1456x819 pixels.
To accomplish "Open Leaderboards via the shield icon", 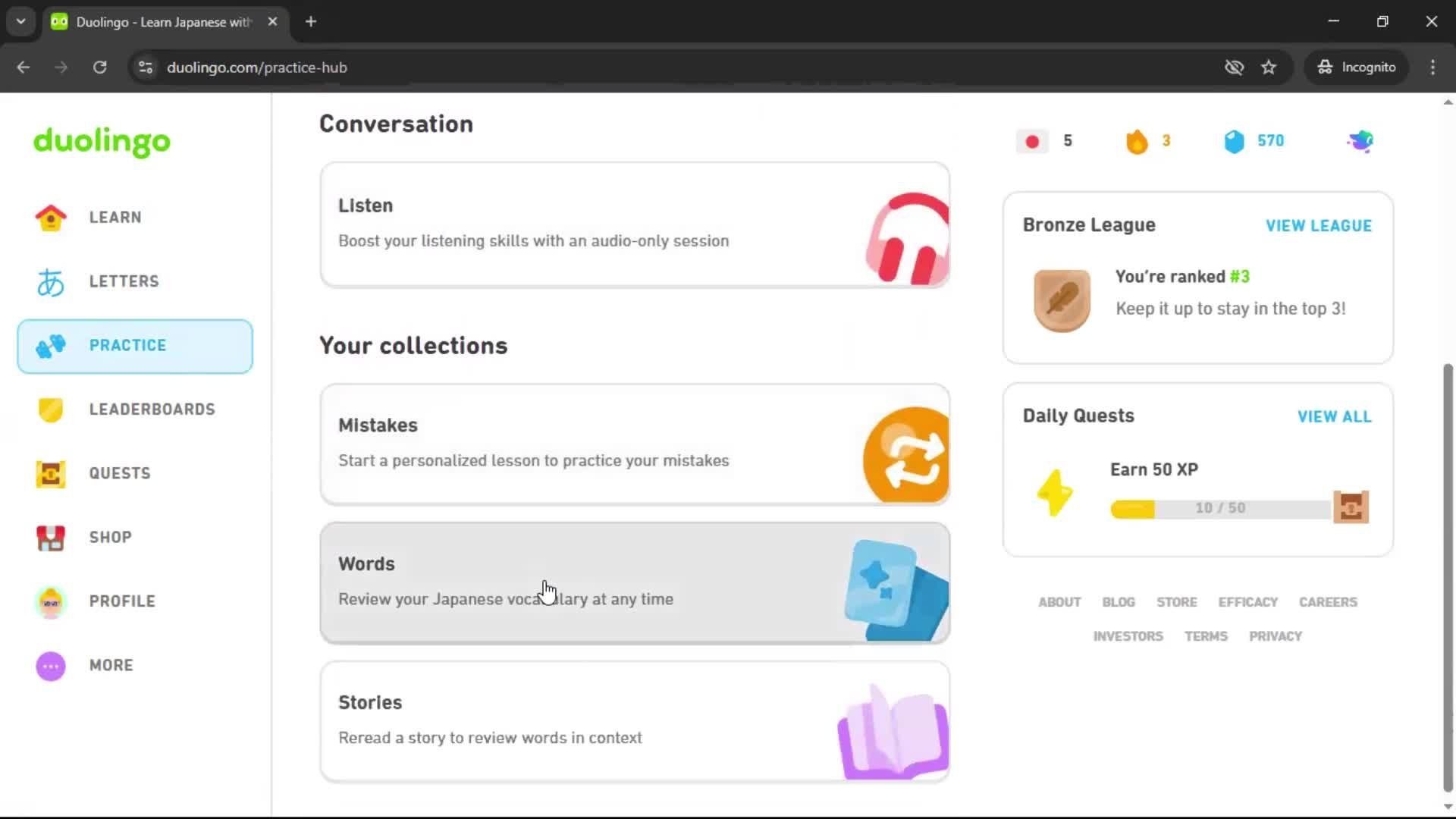I will (50, 409).
